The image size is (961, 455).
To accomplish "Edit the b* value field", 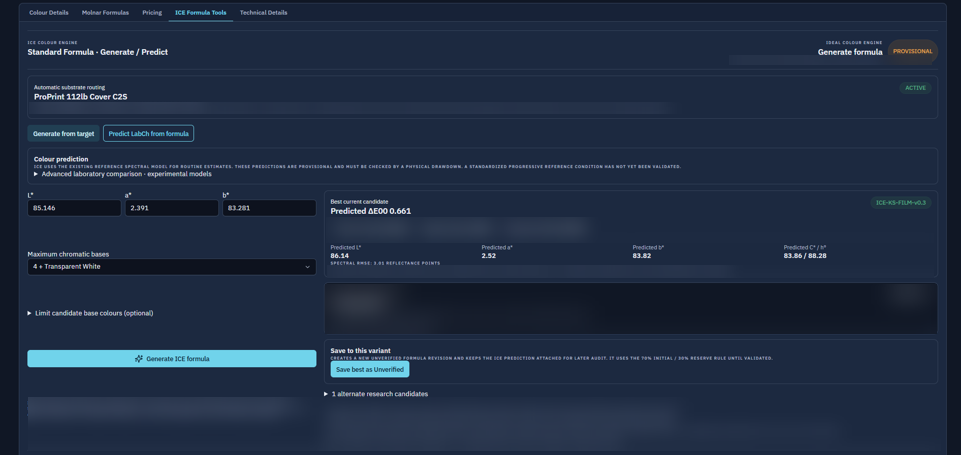I will (x=269, y=208).
